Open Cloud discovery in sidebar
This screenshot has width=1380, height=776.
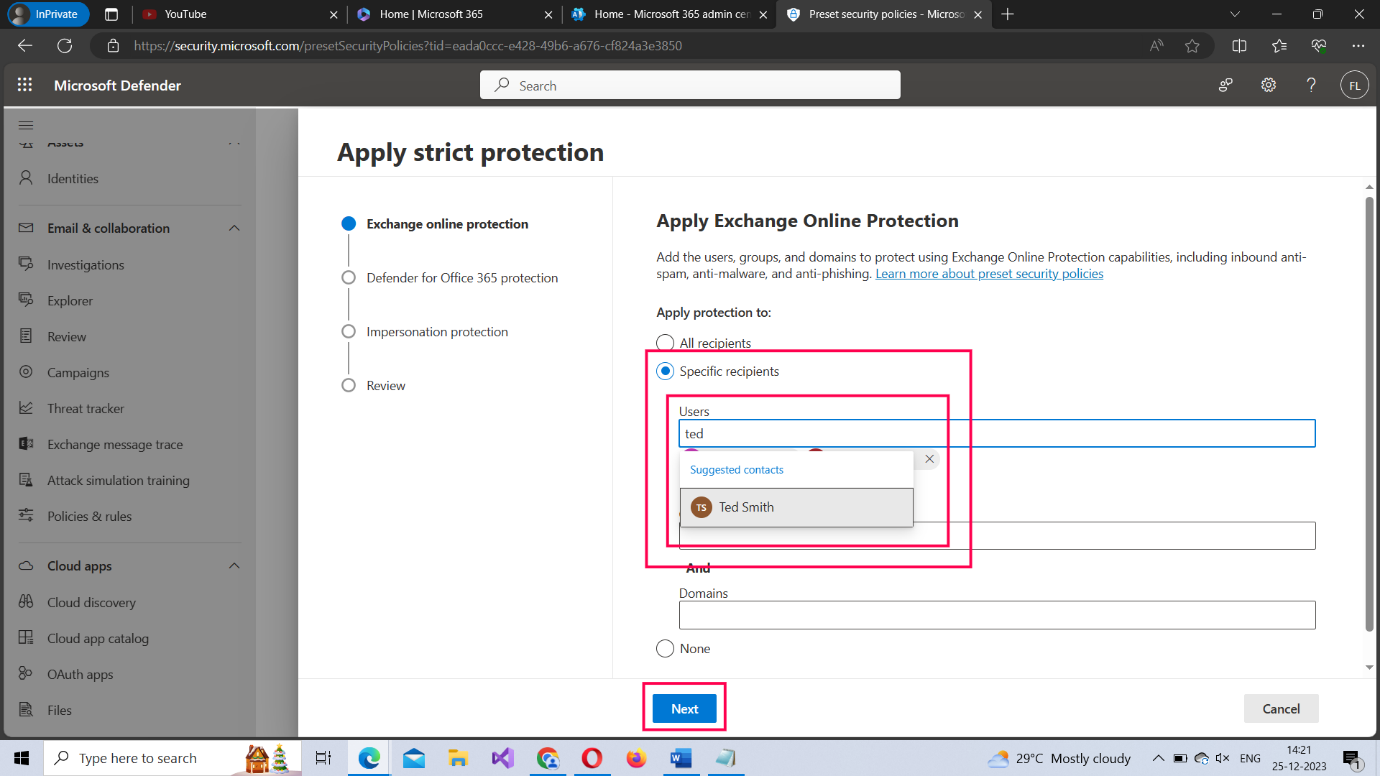pos(91,602)
